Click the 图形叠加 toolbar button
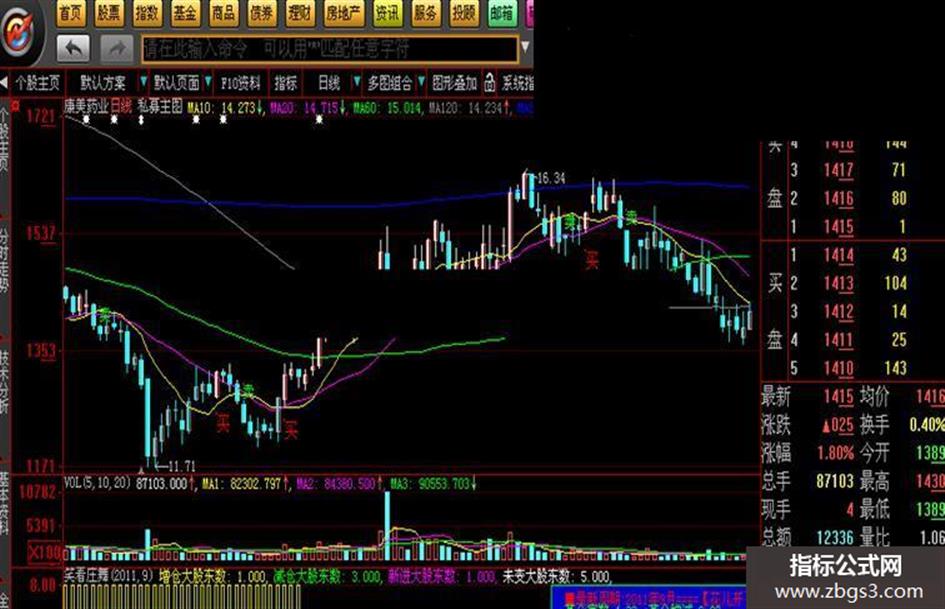945x609 pixels. [454, 83]
